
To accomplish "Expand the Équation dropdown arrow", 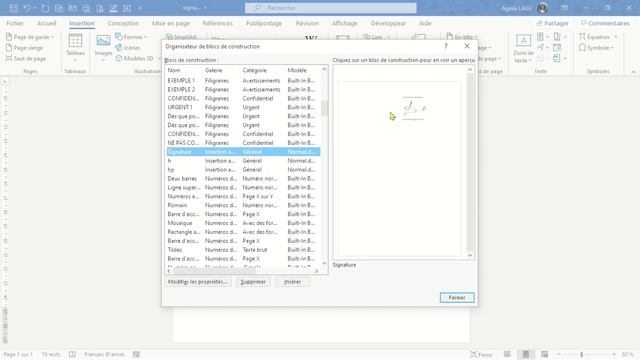I will (x=616, y=37).
